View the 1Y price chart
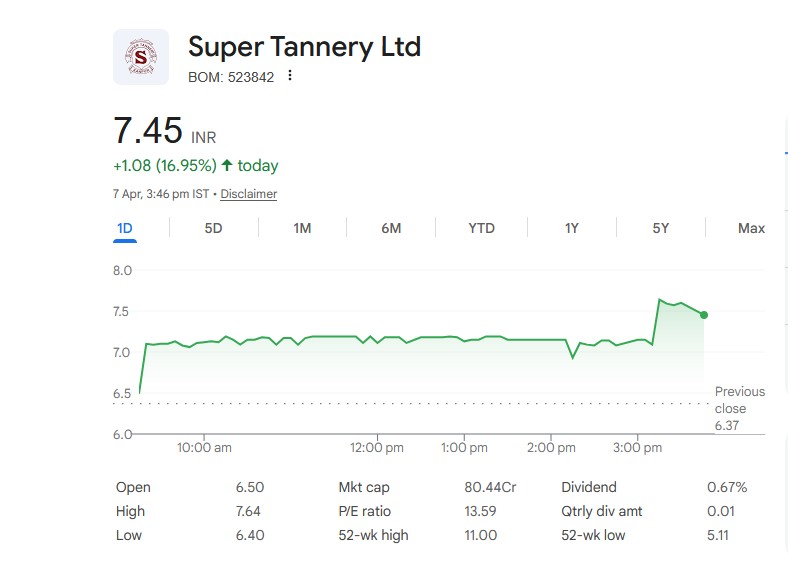The height and width of the screenshot is (579, 788). [571, 228]
